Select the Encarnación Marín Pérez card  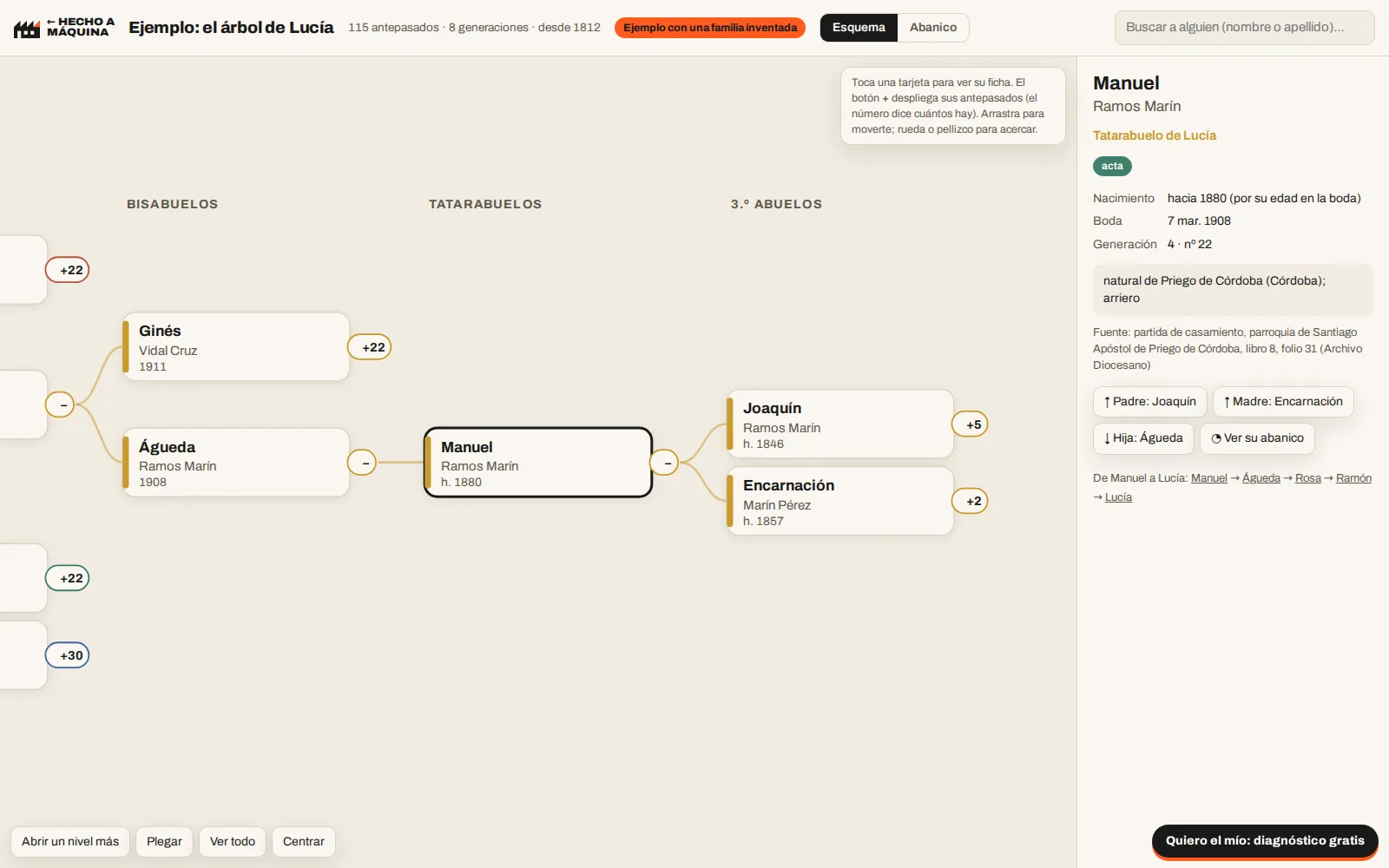click(840, 501)
